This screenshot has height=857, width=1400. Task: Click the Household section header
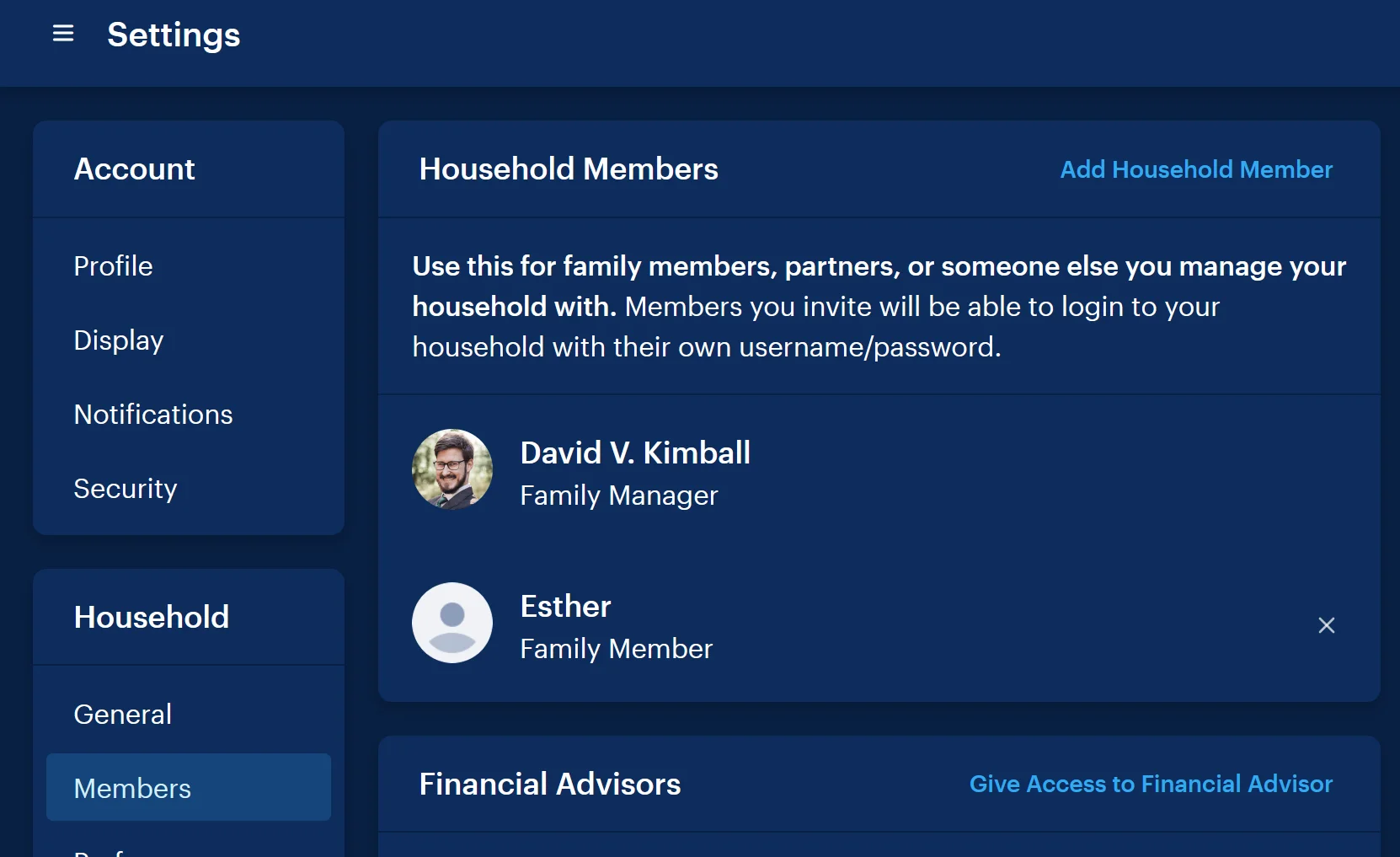152,617
